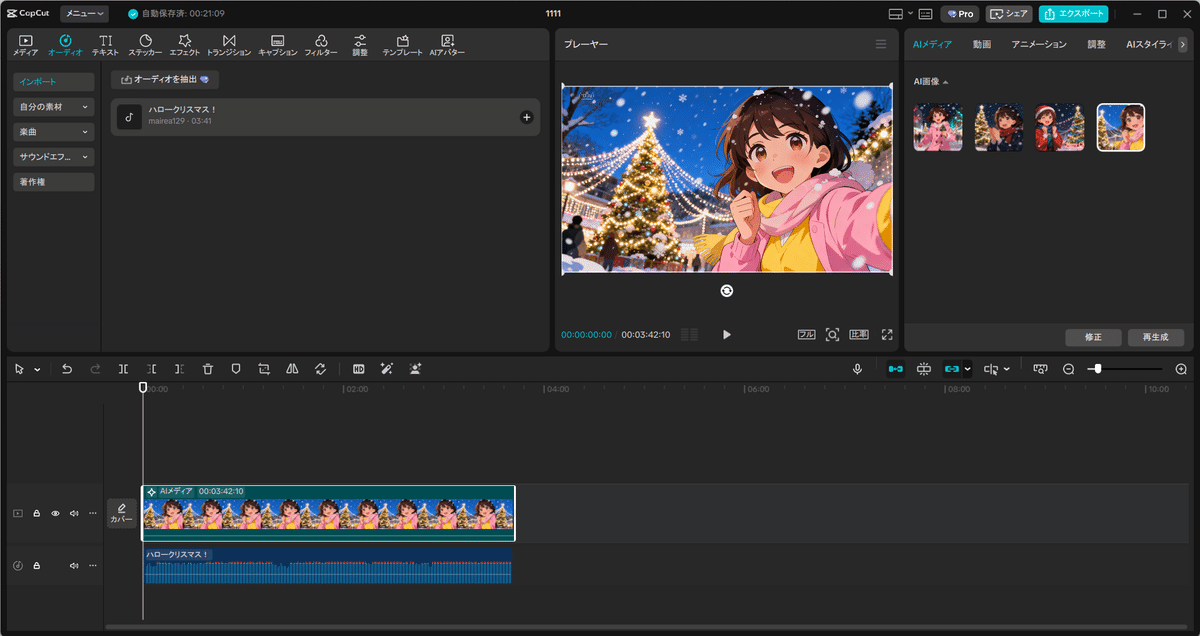Click the 再生成 button
This screenshot has height=636, width=1200.
point(1155,337)
